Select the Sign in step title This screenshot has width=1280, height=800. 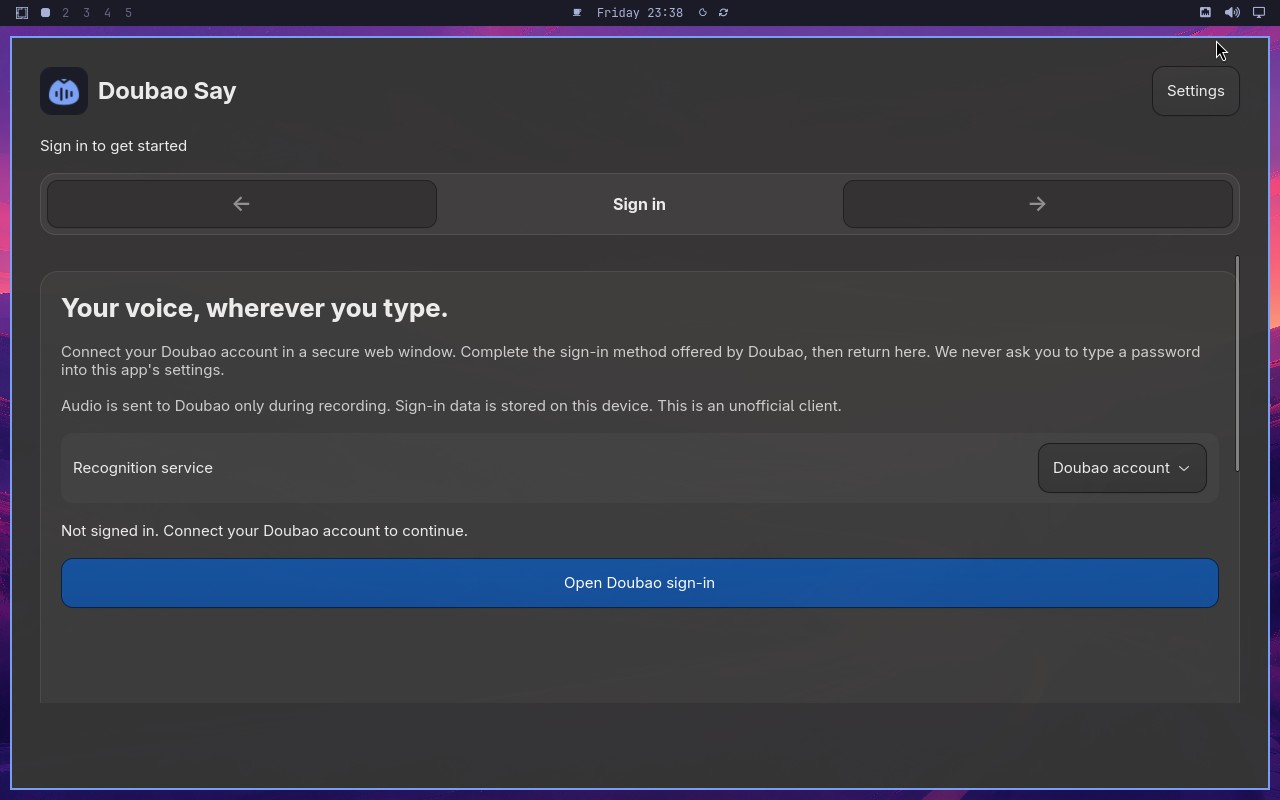click(639, 204)
